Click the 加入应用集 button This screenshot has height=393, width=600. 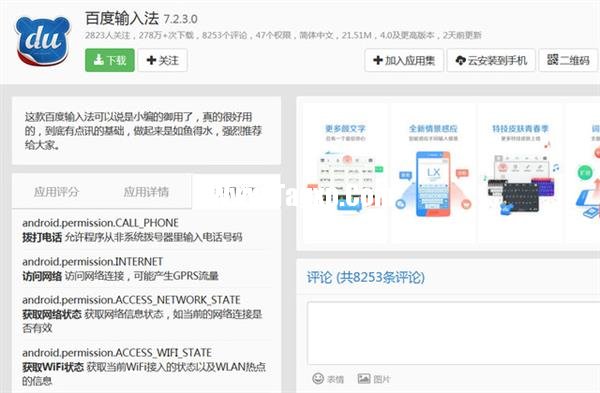[x=404, y=60]
